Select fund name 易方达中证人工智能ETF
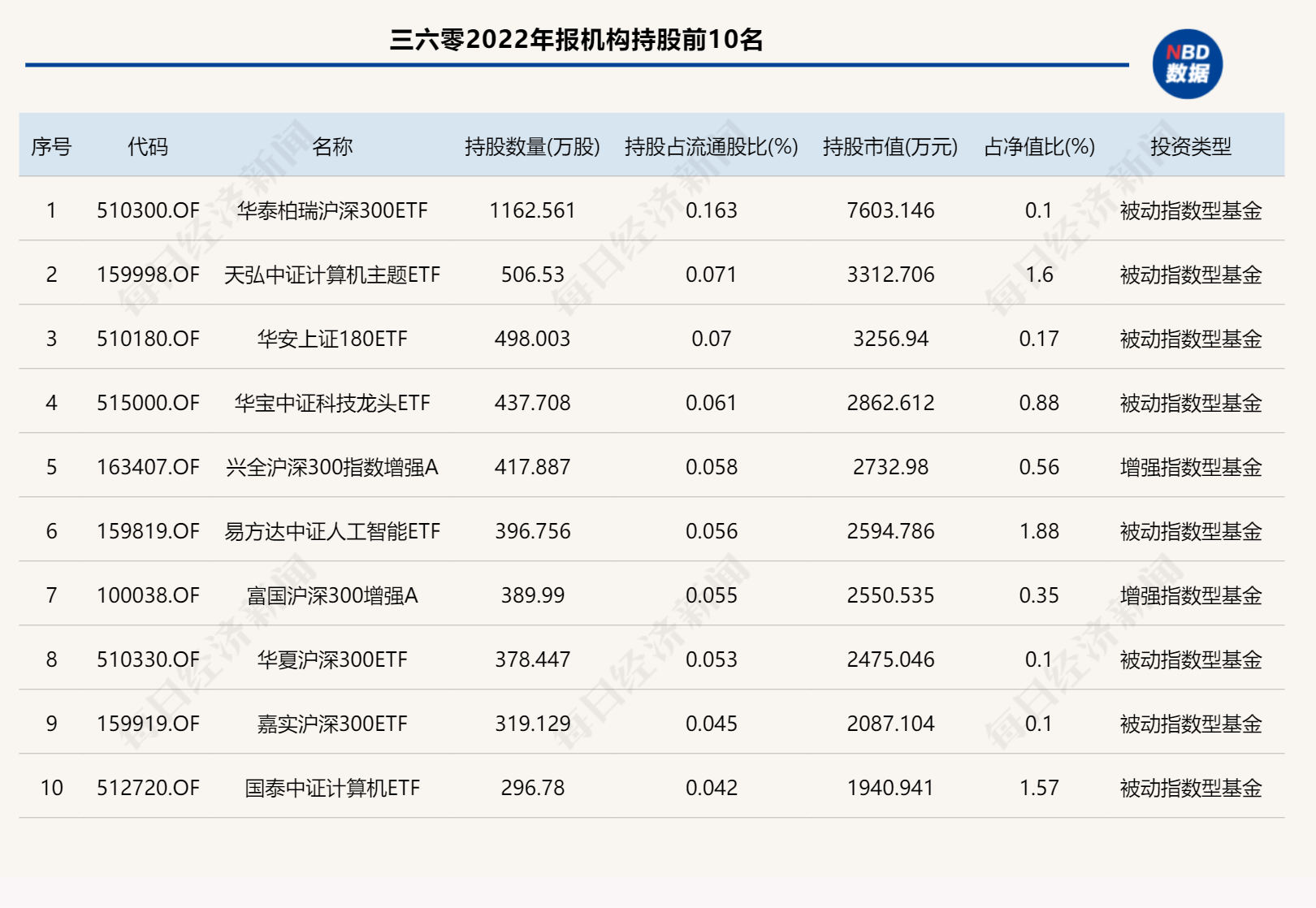The height and width of the screenshot is (908, 1316). pyautogui.click(x=332, y=532)
